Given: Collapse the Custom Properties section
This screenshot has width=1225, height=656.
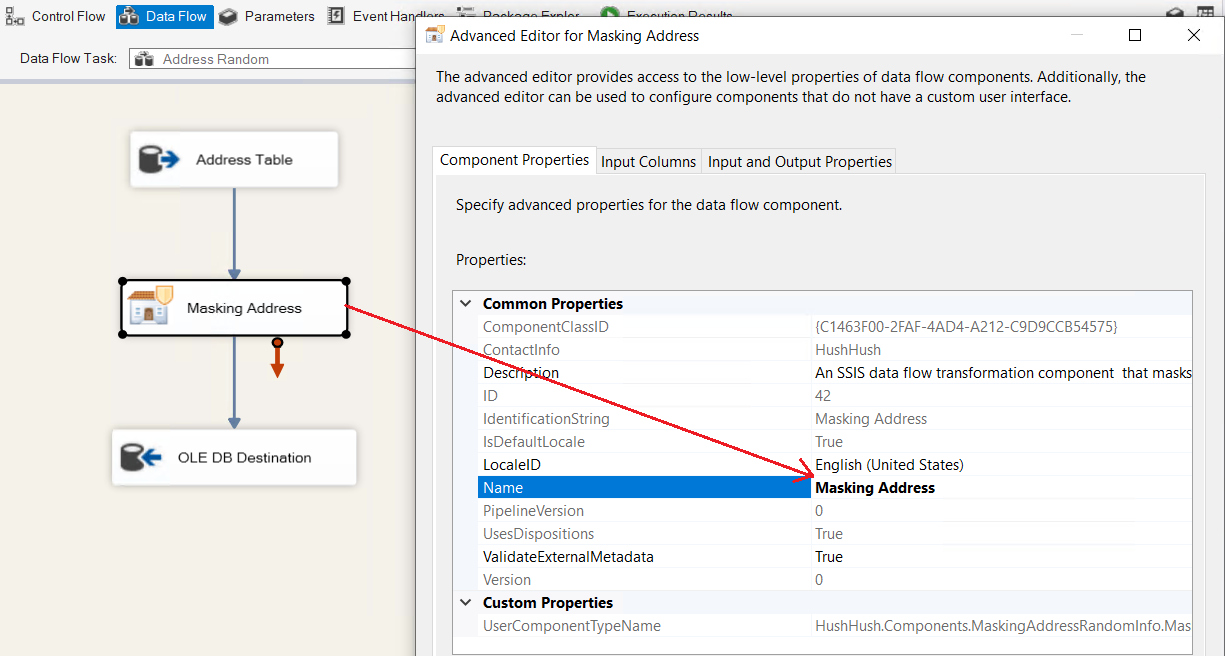Looking at the screenshot, I should click(x=465, y=603).
